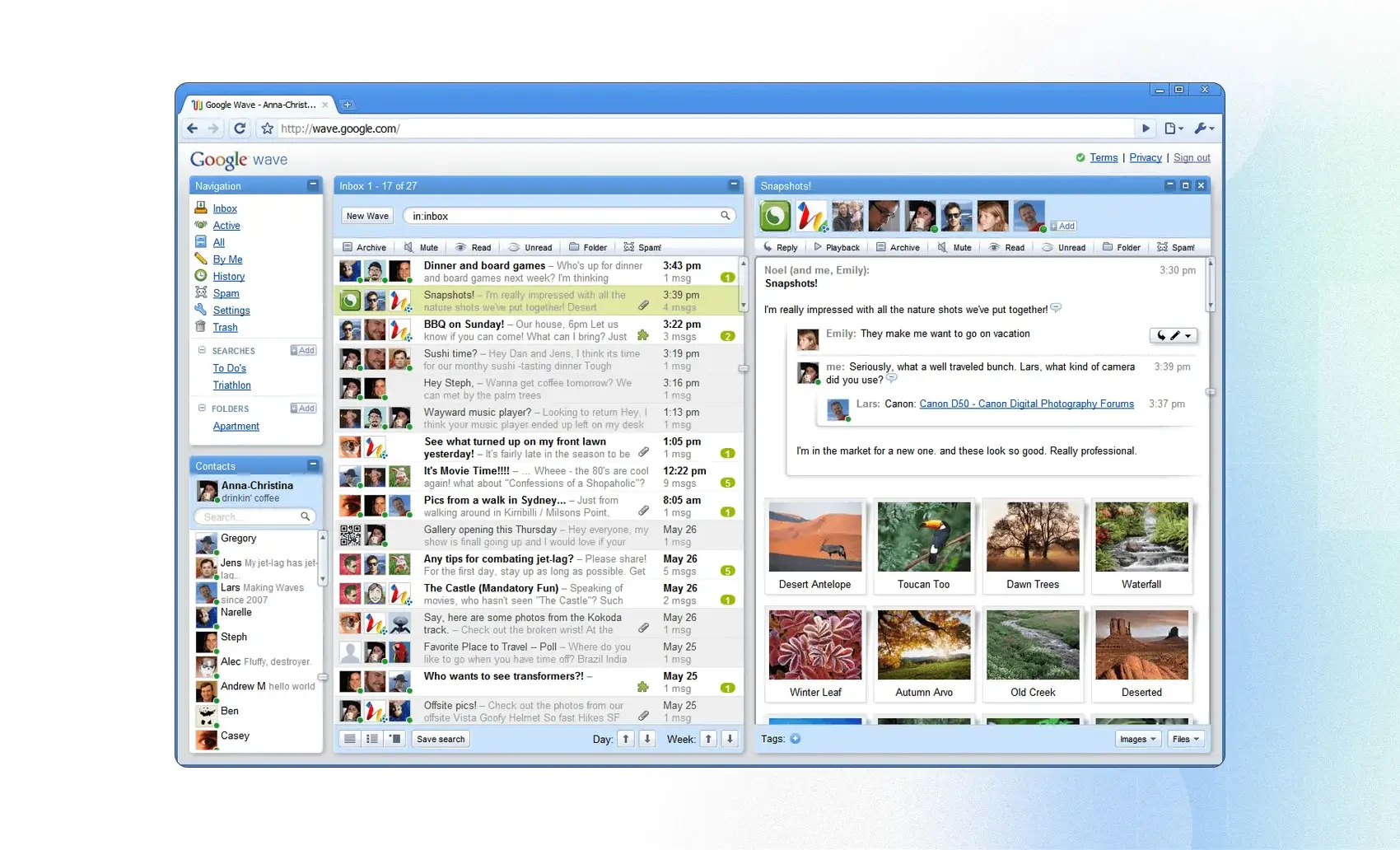Viewport: 1400px width, 850px height.
Task: Open a new browser tab
Action: pos(348,105)
